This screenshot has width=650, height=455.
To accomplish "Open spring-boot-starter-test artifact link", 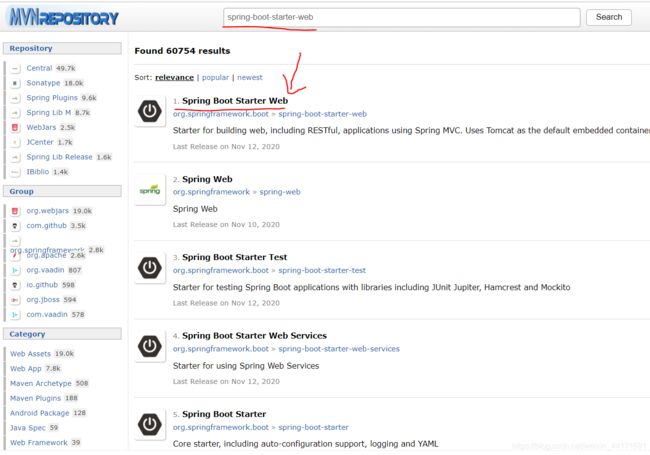I will point(322,271).
